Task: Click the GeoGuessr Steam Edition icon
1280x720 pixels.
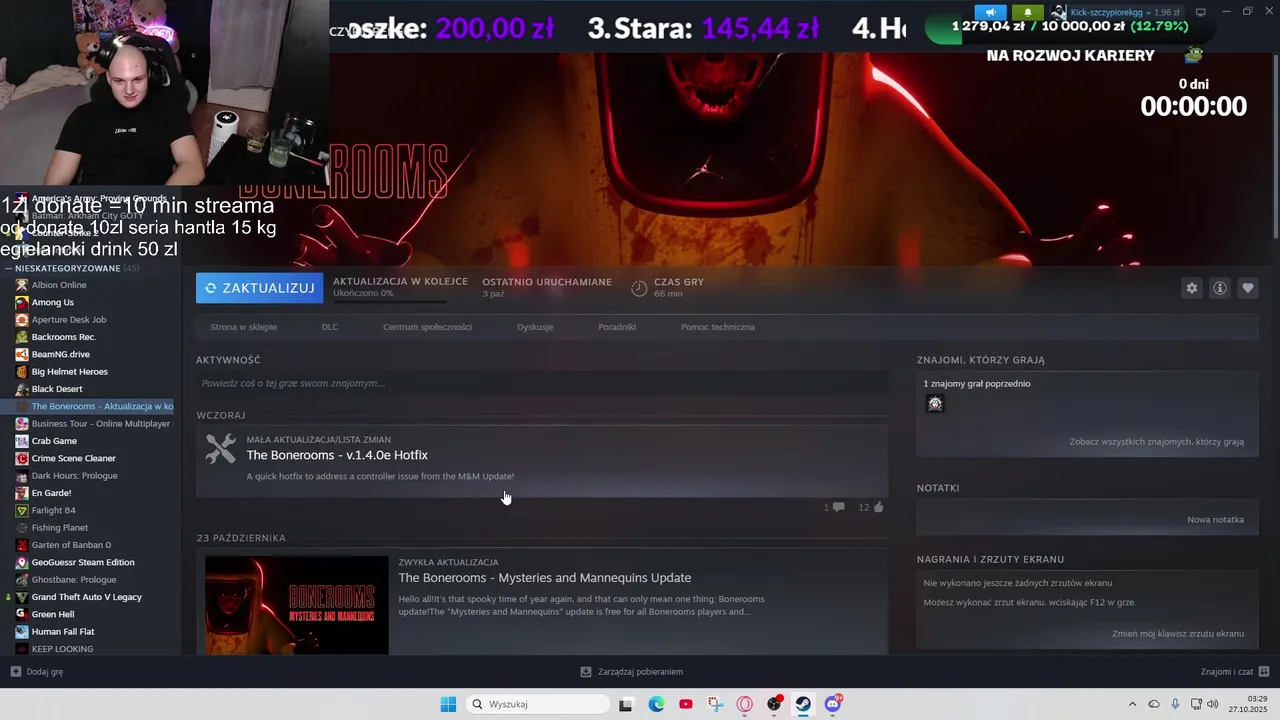Action: click(x=22, y=562)
